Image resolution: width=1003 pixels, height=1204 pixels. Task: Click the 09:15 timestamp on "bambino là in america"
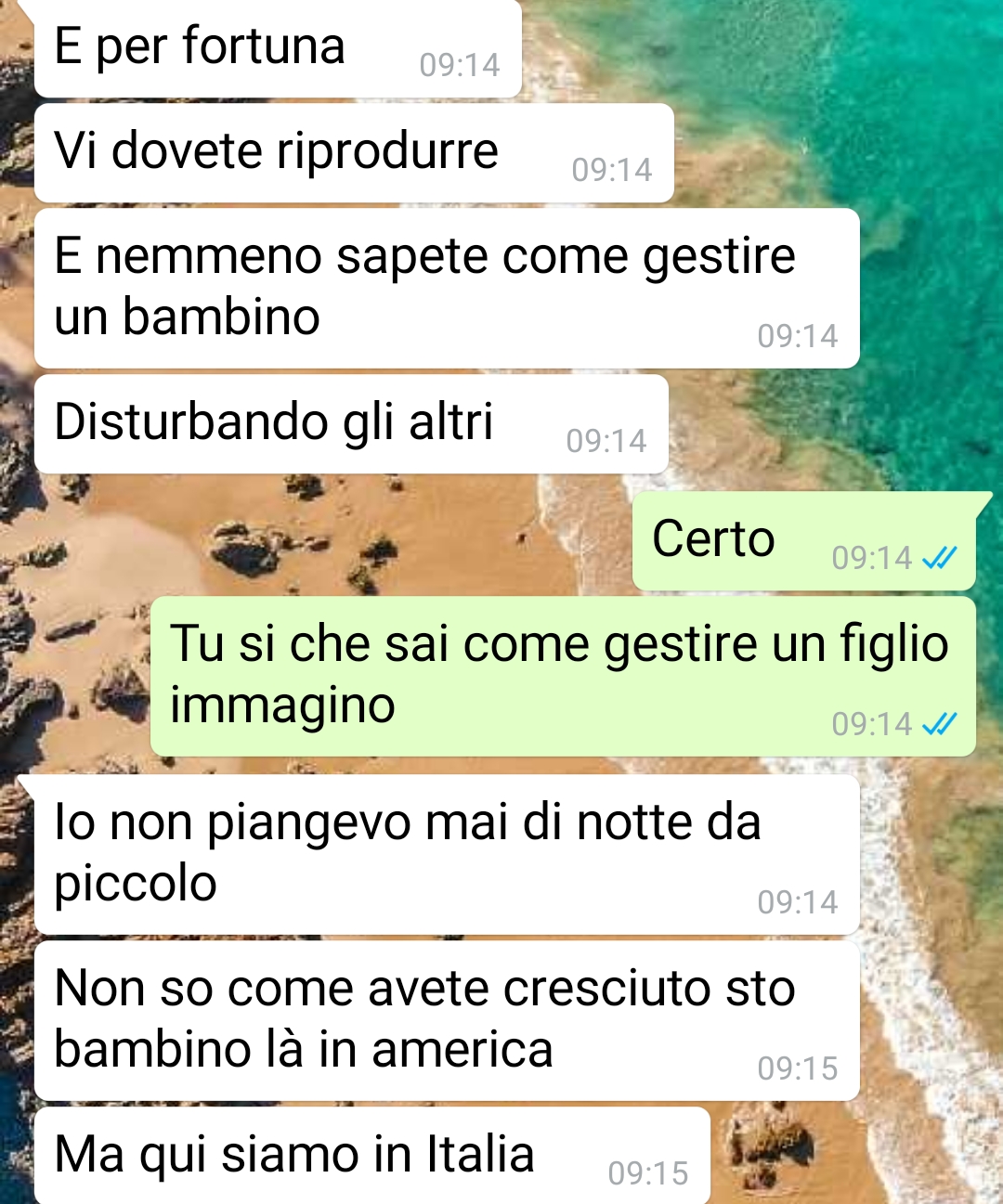coord(798,1068)
